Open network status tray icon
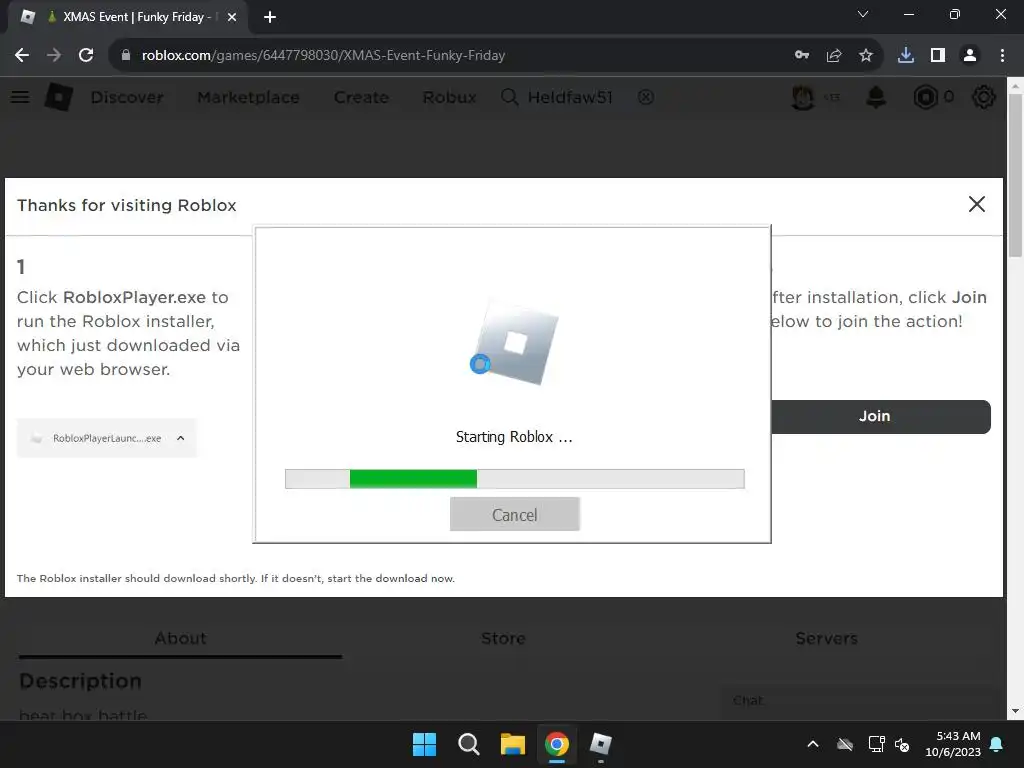Viewport: 1024px width, 768px height. 876,744
